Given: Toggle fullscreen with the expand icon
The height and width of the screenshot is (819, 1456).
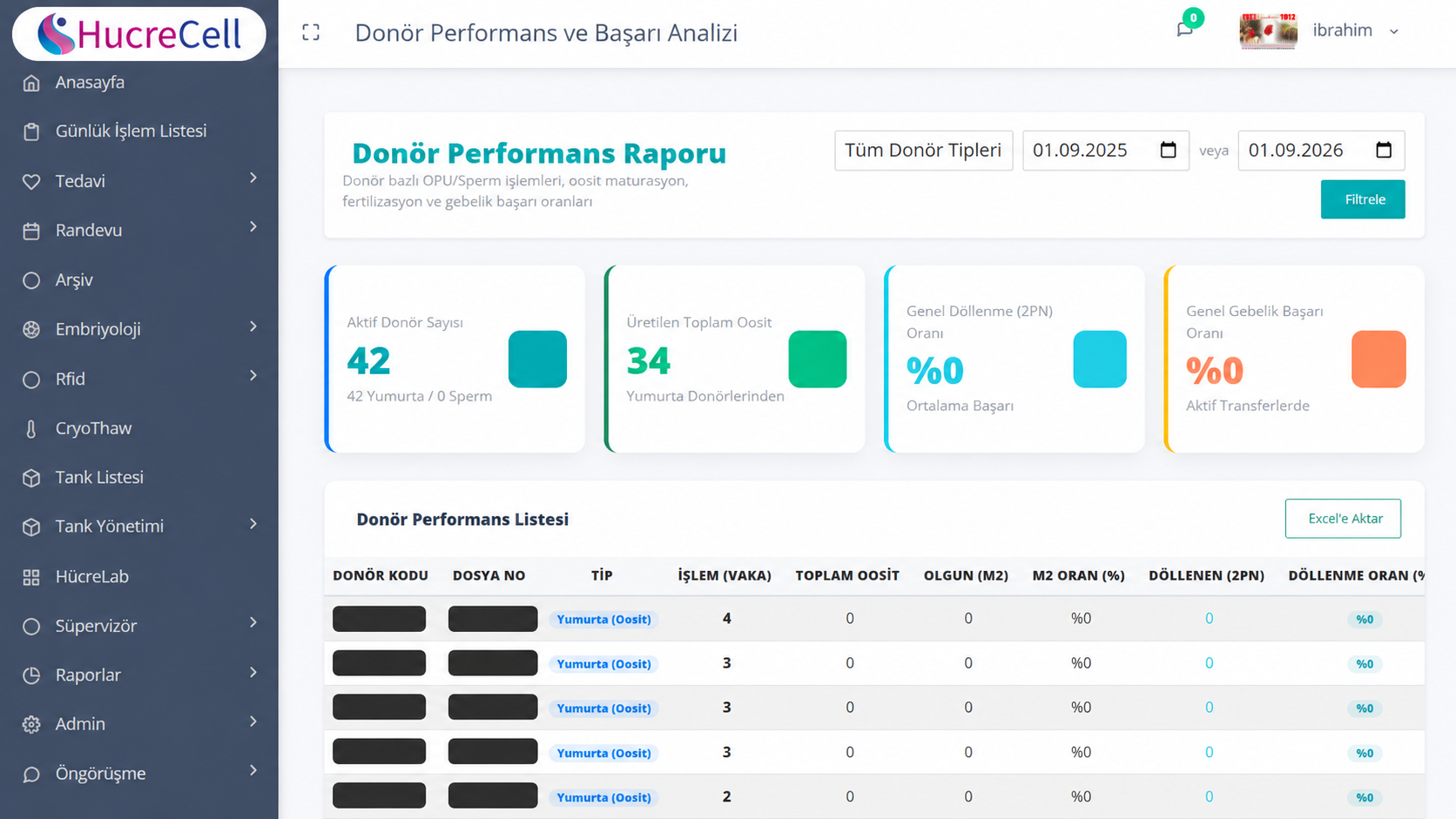Looking at the screenshot, I should [311, 33].
